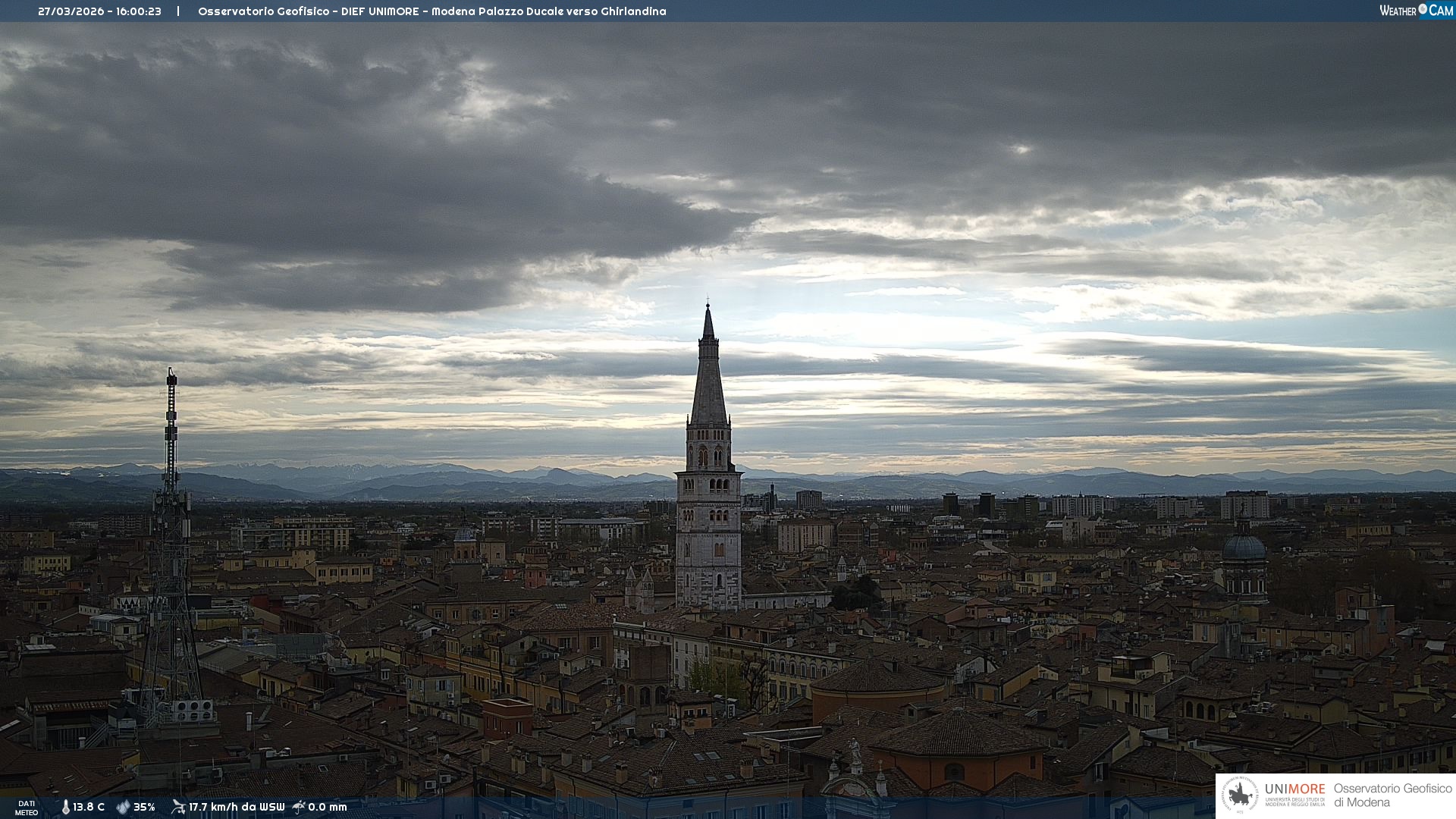Click the 0.0 mm rainfall value

(328, 807)
